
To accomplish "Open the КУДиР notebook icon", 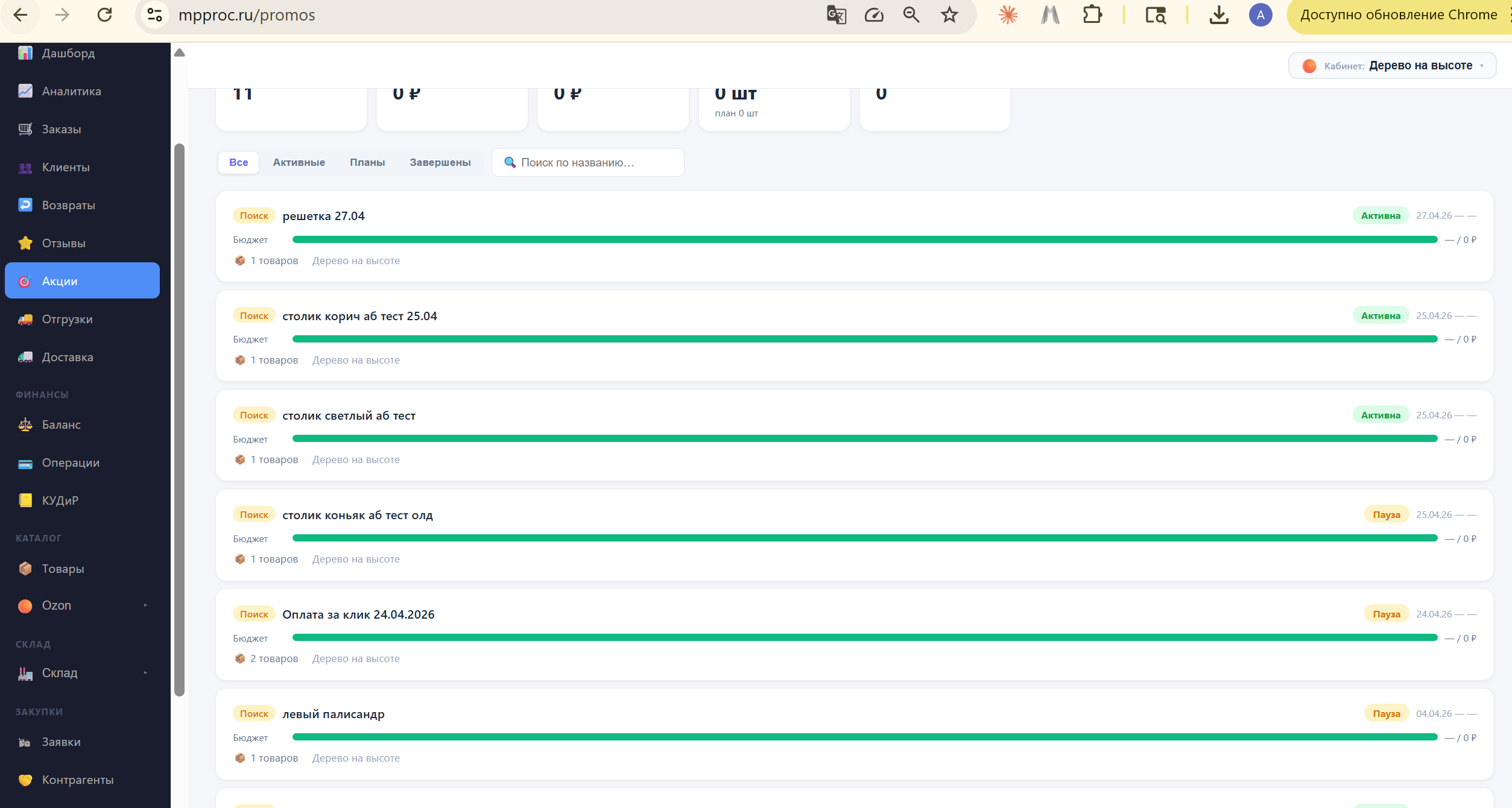I will (25, 500).
